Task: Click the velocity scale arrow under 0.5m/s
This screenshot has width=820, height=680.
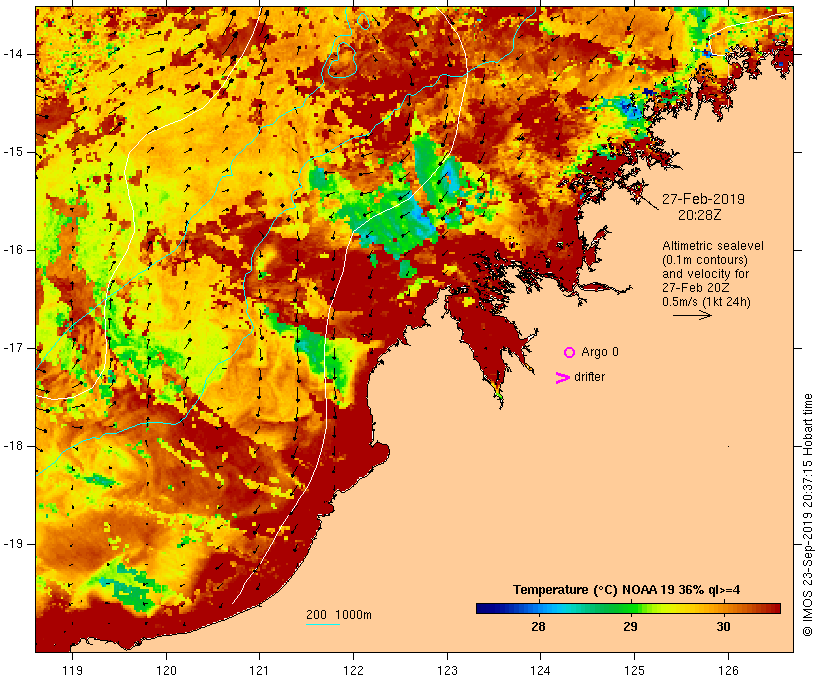Action: click(692, 315)
